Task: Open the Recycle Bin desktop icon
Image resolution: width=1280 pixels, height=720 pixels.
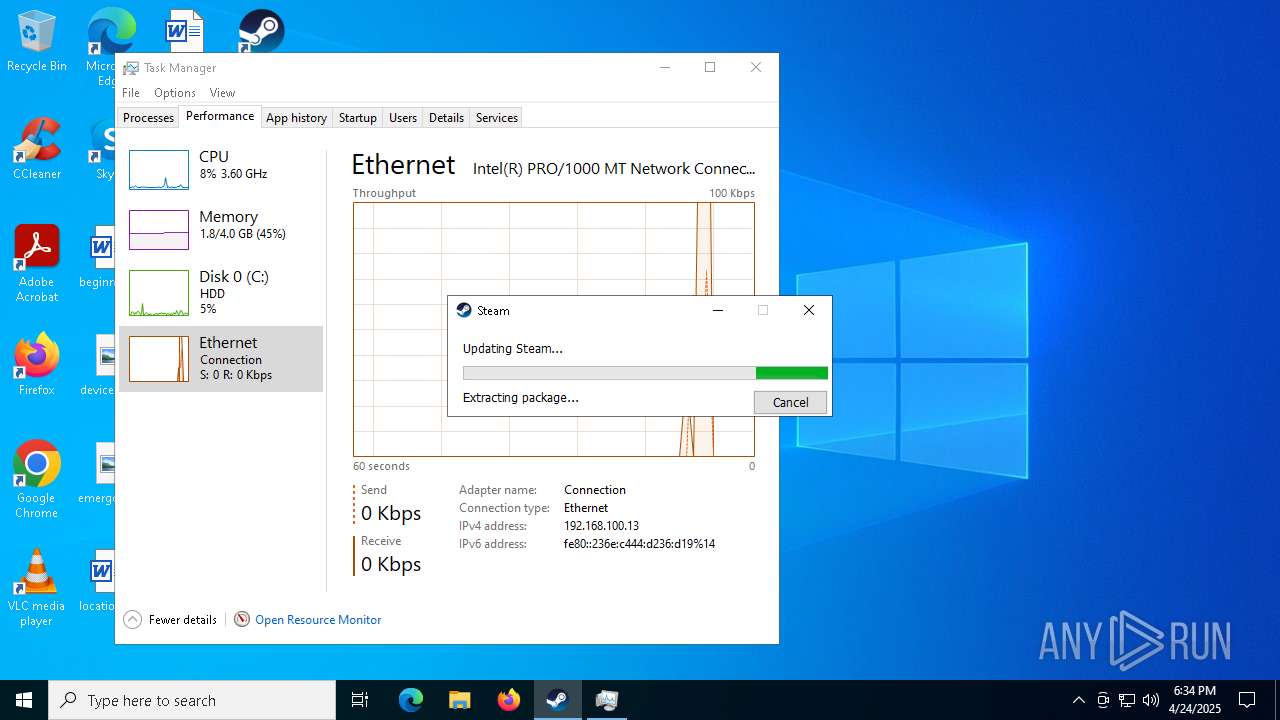Action: tap(37, 42)
